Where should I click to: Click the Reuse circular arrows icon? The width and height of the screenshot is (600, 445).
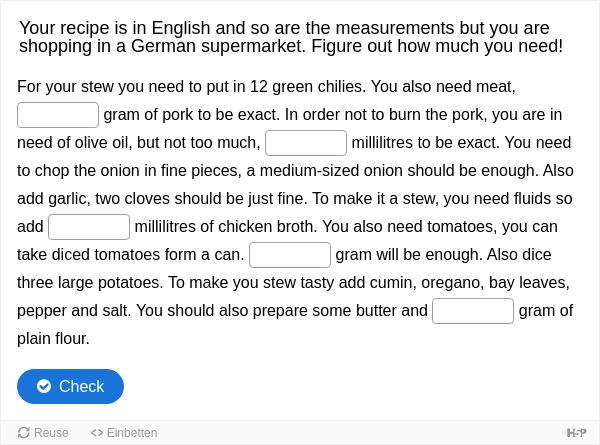click(x=24, y=433)
